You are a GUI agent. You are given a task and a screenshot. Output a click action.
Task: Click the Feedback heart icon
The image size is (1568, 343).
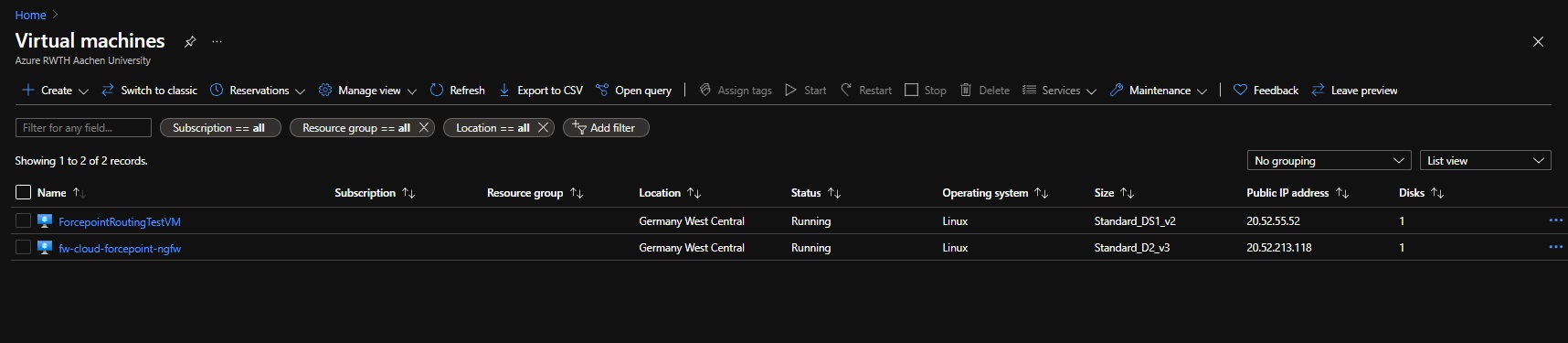[x=1240, y=90]
